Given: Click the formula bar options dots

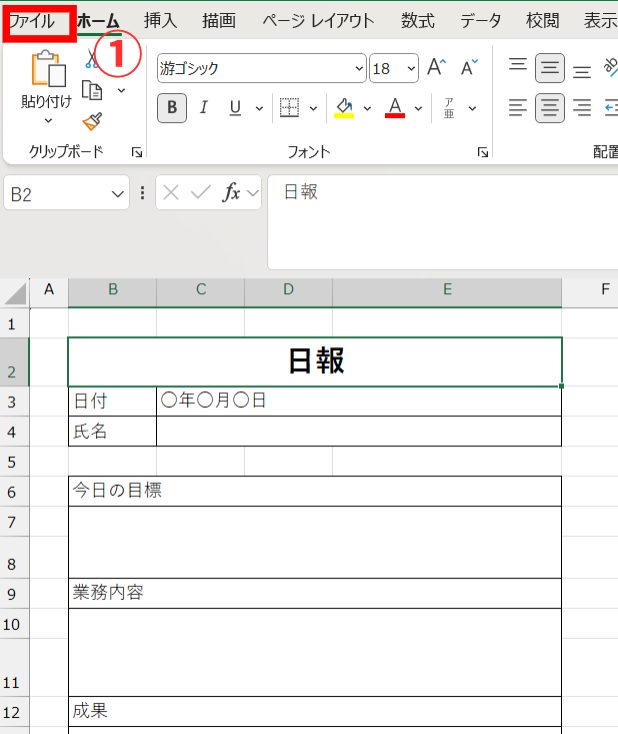Looking at the screenshot, I should (142, 193).
